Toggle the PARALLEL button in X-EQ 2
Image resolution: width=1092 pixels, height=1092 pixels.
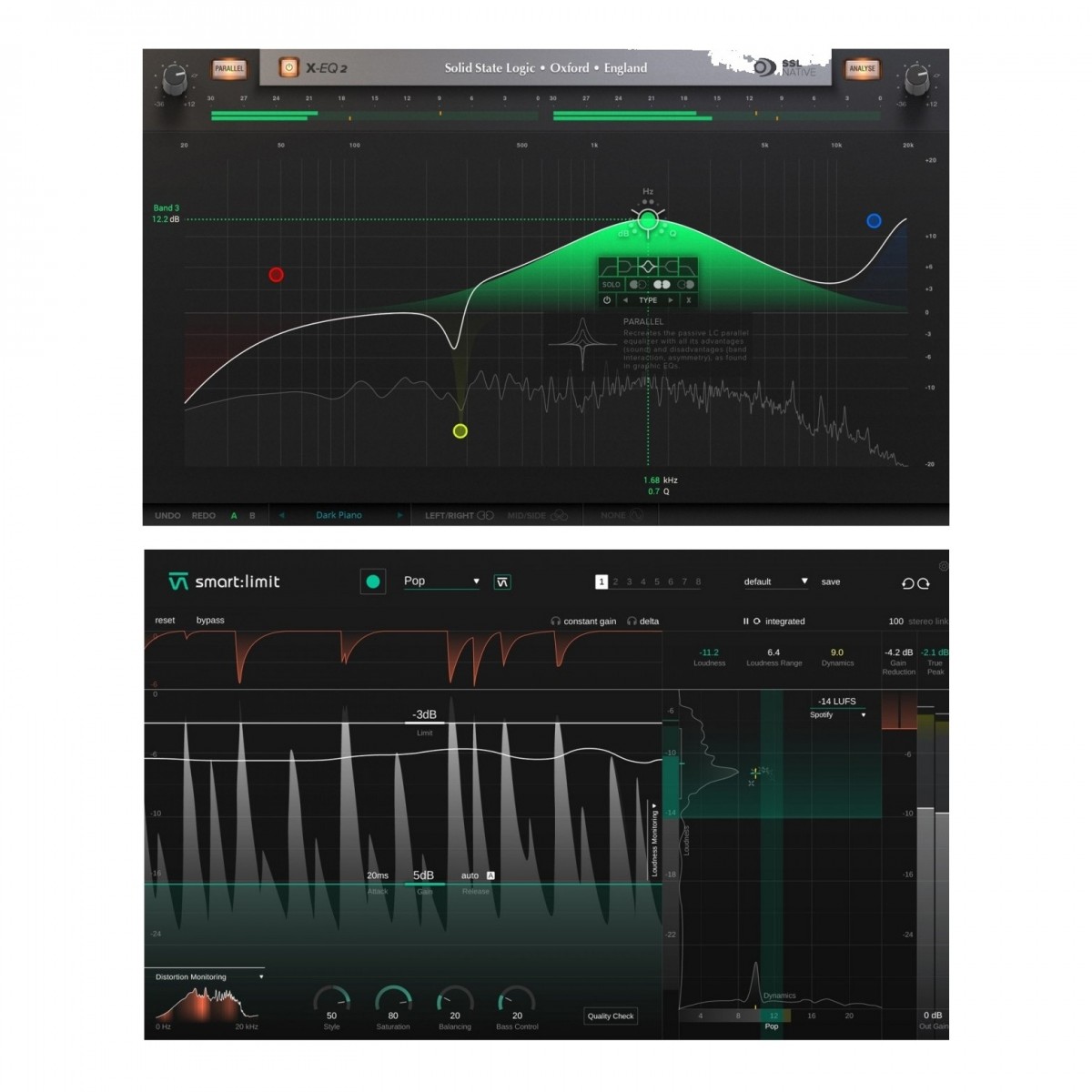[x=228, y=68]
